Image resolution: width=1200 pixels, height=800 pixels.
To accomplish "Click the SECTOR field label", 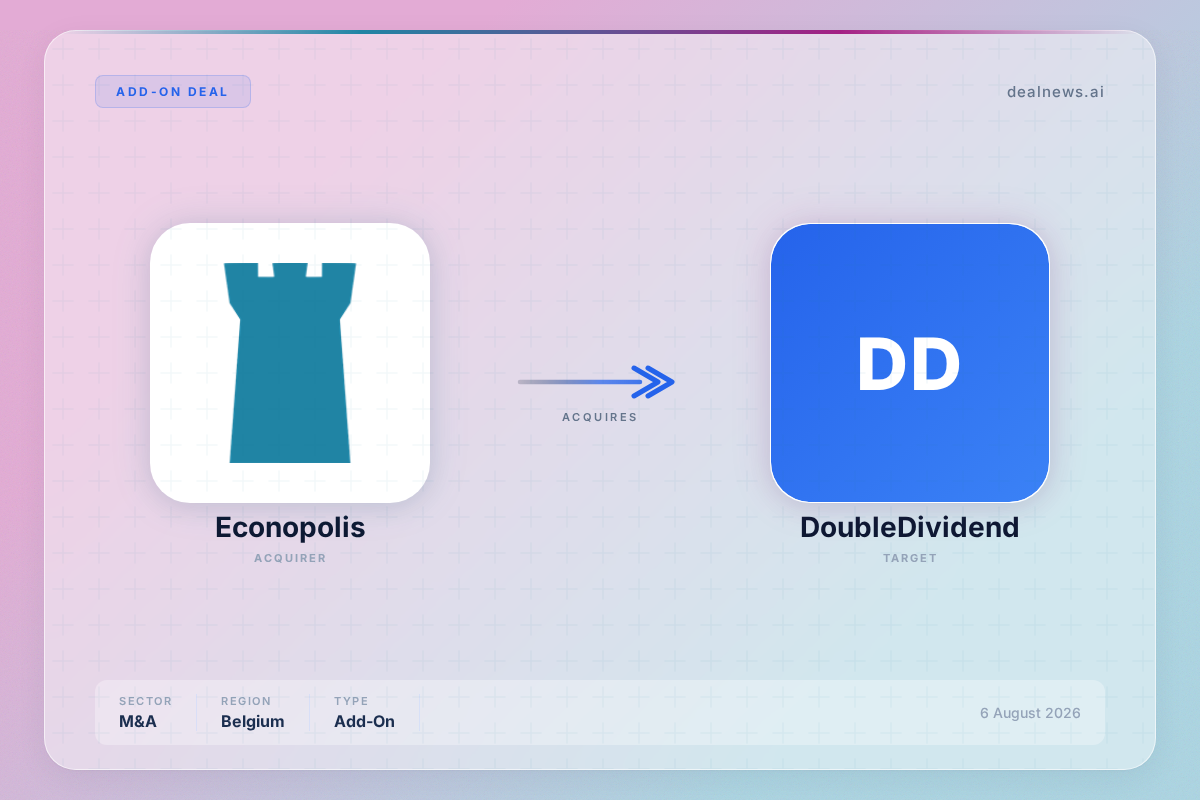I will 146,701.
